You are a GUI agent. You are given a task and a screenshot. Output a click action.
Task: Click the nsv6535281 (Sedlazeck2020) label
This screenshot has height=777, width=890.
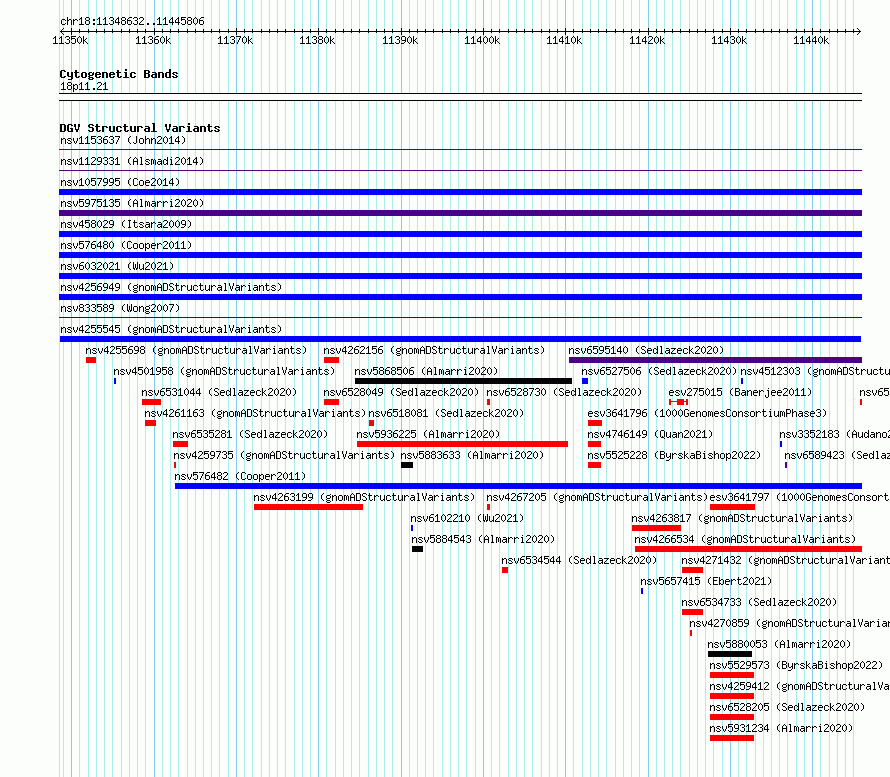point(250,434)
